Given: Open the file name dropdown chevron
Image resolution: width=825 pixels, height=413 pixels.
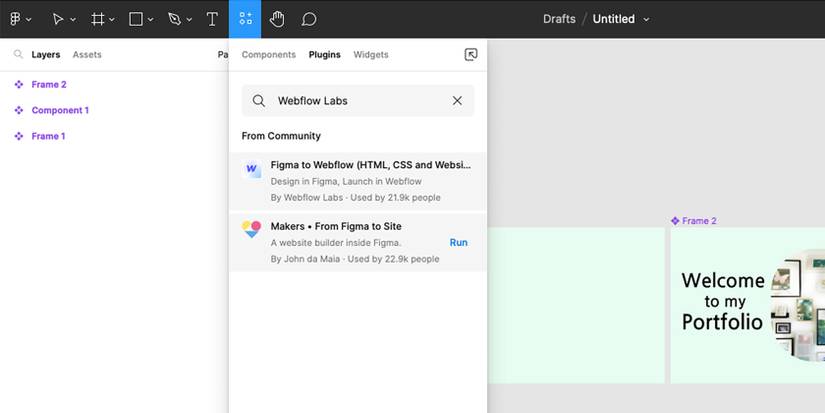Looking at the screenshot, I should (x=646, y=19).
